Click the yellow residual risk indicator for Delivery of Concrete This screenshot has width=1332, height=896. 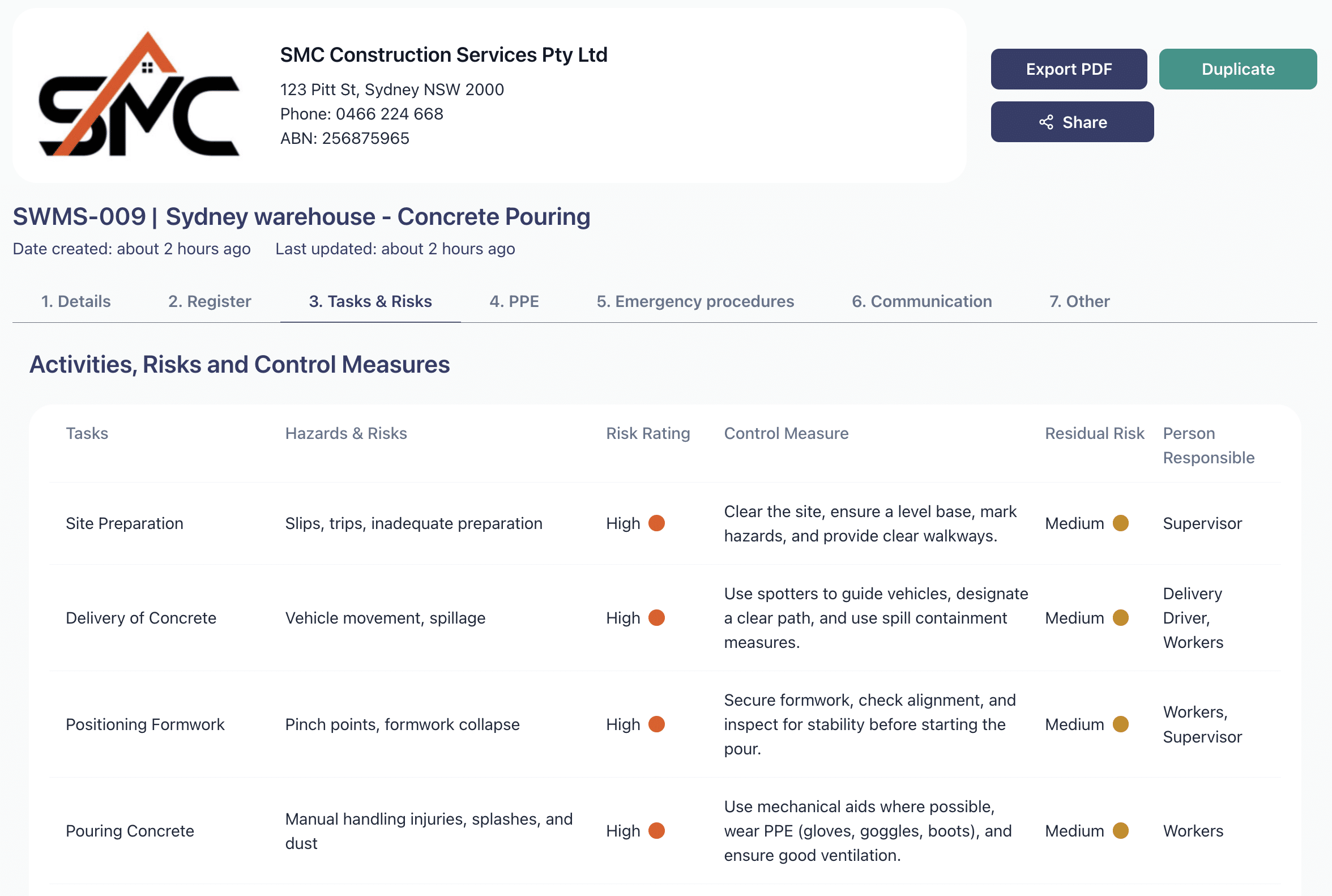[1122, 618]
